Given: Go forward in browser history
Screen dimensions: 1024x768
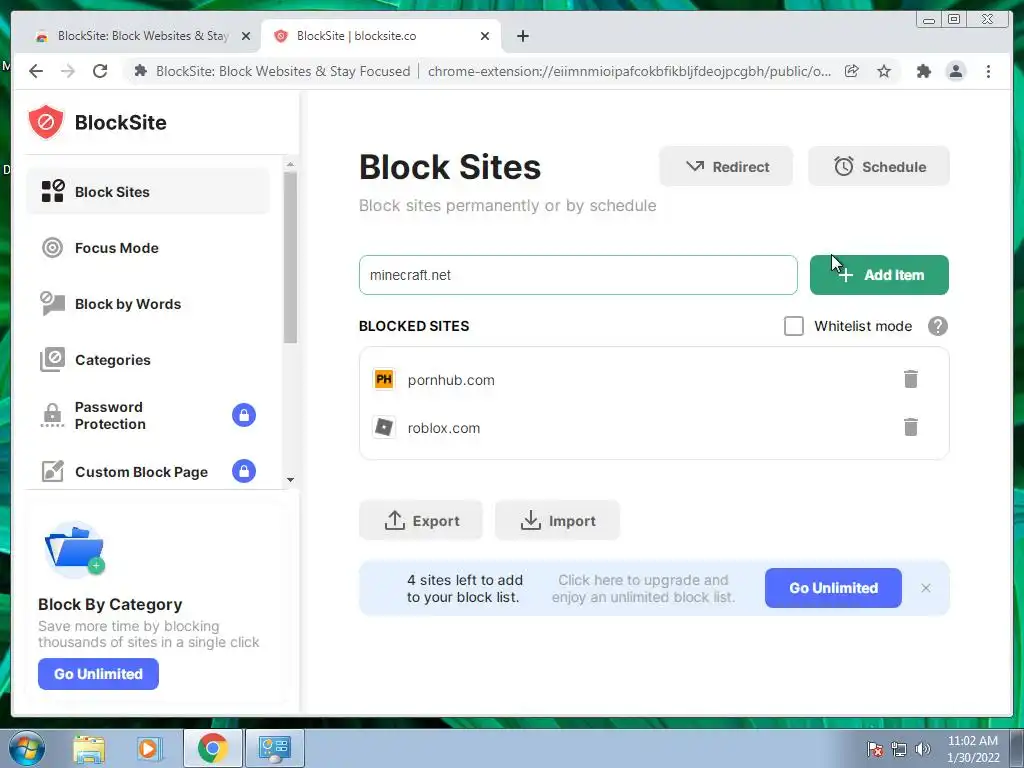Looking at the screenshot, I should pyautogui.click(x=68, y=71).
